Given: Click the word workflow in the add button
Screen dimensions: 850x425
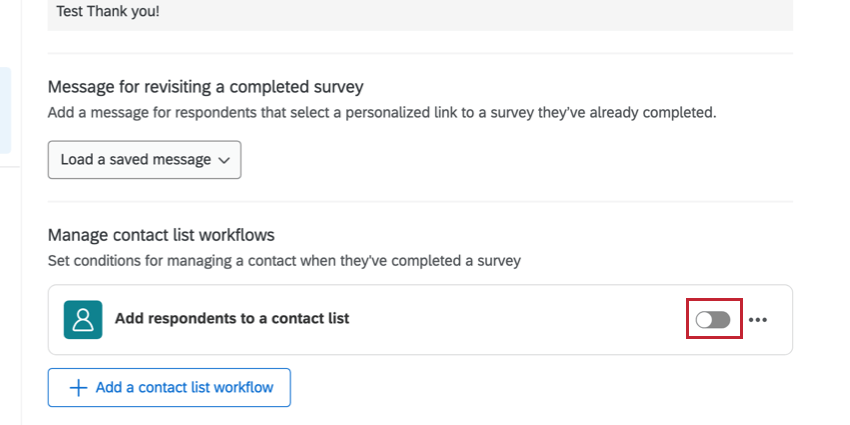Looking at the screenshot, I should coord(243,388).
